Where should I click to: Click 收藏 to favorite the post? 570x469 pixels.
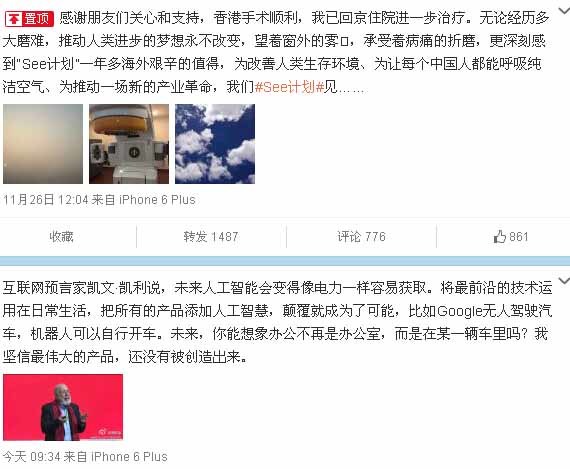[61, 237]
